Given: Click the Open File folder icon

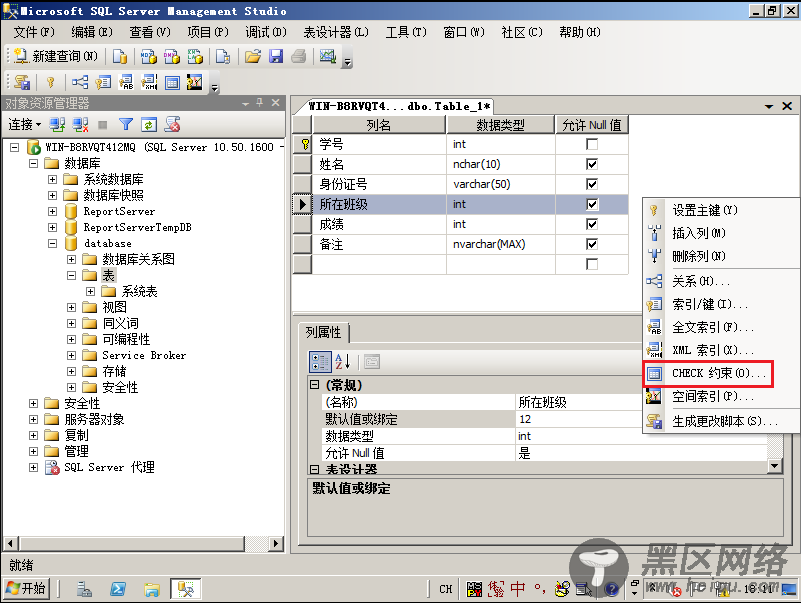Looking at the screenshot, I should 253,56.
